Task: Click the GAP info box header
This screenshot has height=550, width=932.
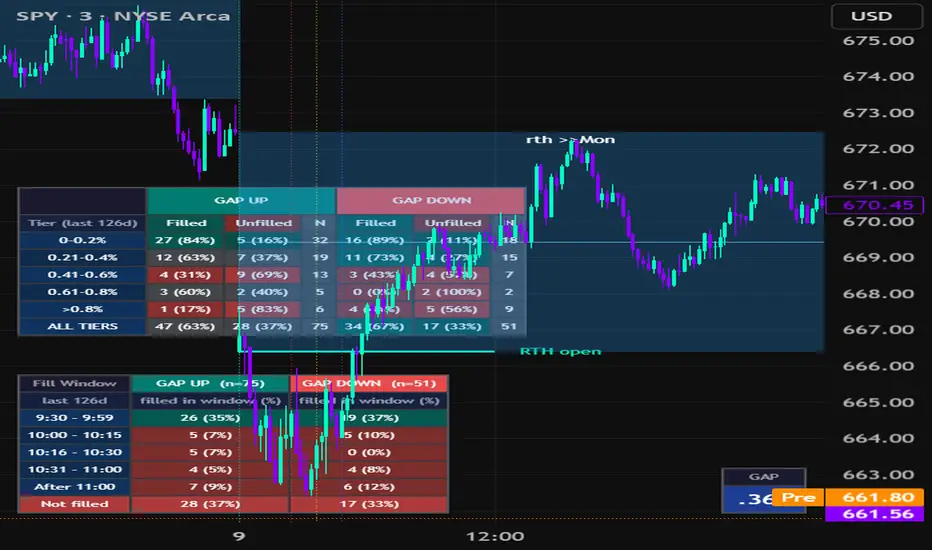Action: point(764,477)
